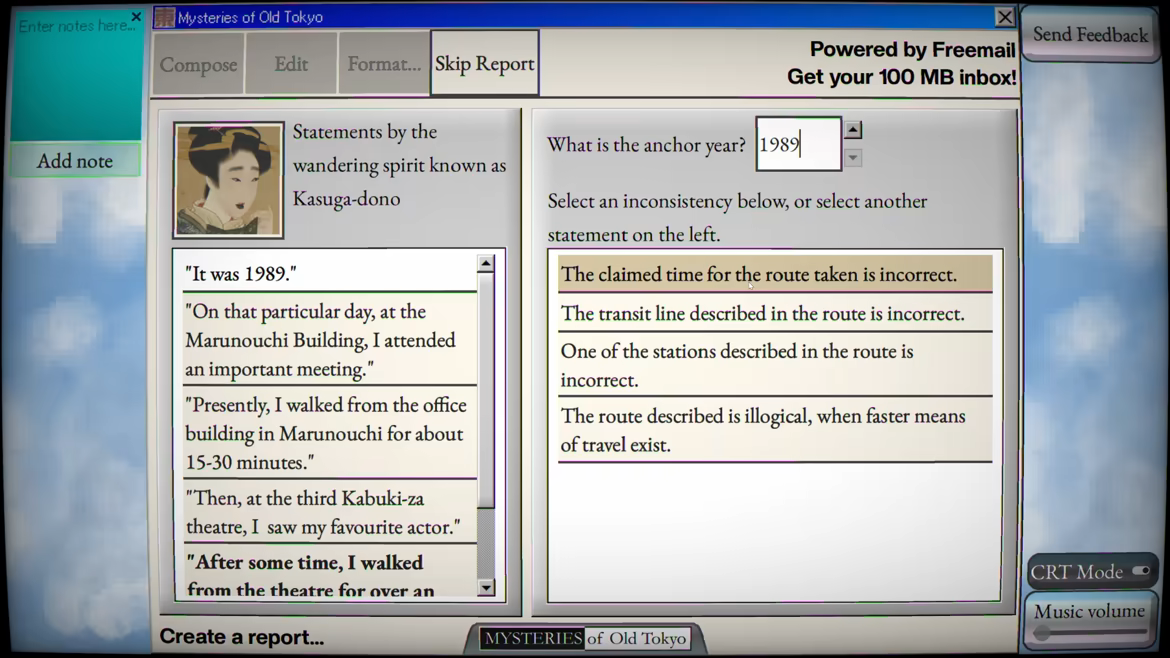Click the Mysteries of Old Tokyo title bar icon
This screenshot has width=1170, height=658.
[165, 17]
